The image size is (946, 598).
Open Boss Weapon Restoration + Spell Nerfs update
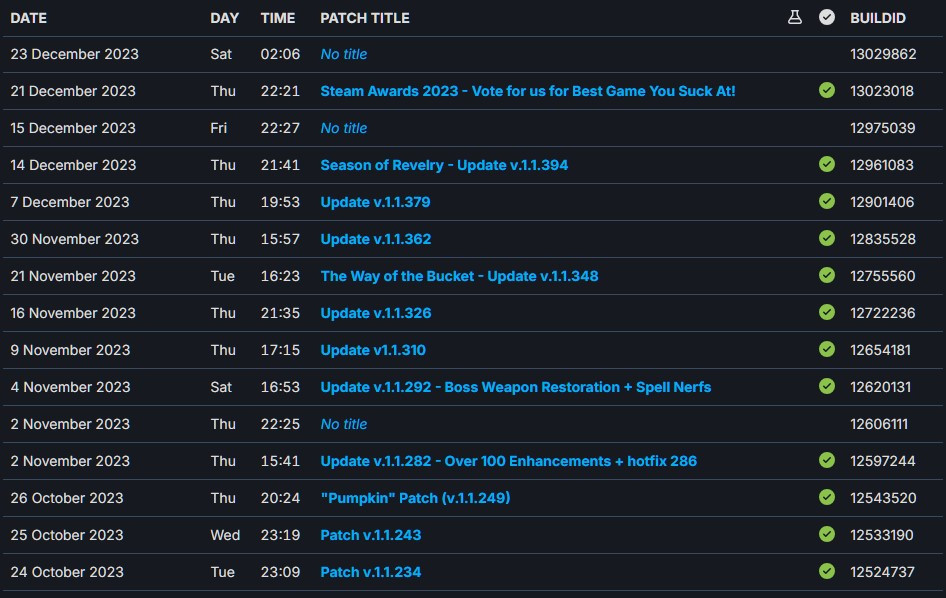click(515, 387)
